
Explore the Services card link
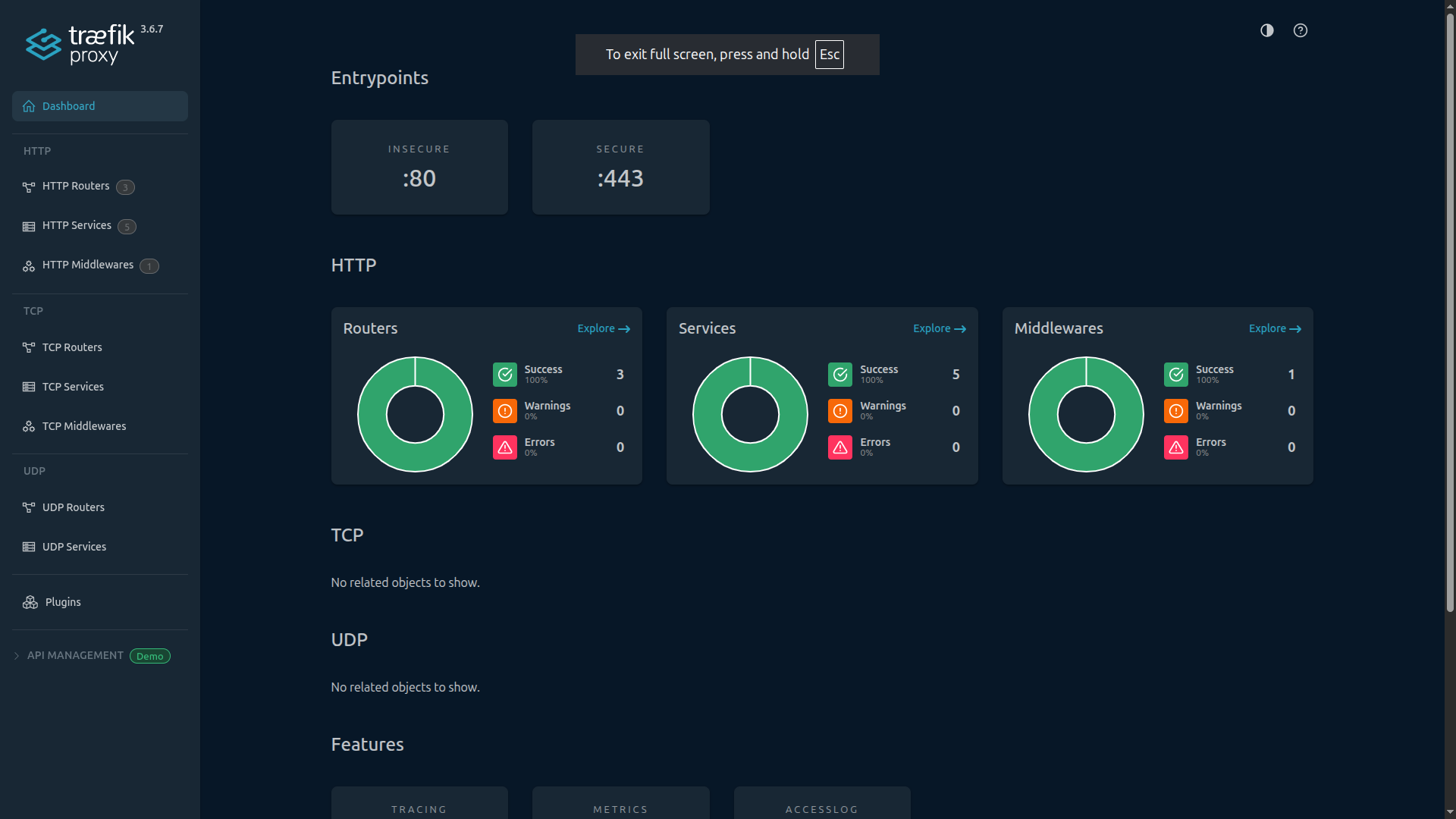[x=939, y=328]
